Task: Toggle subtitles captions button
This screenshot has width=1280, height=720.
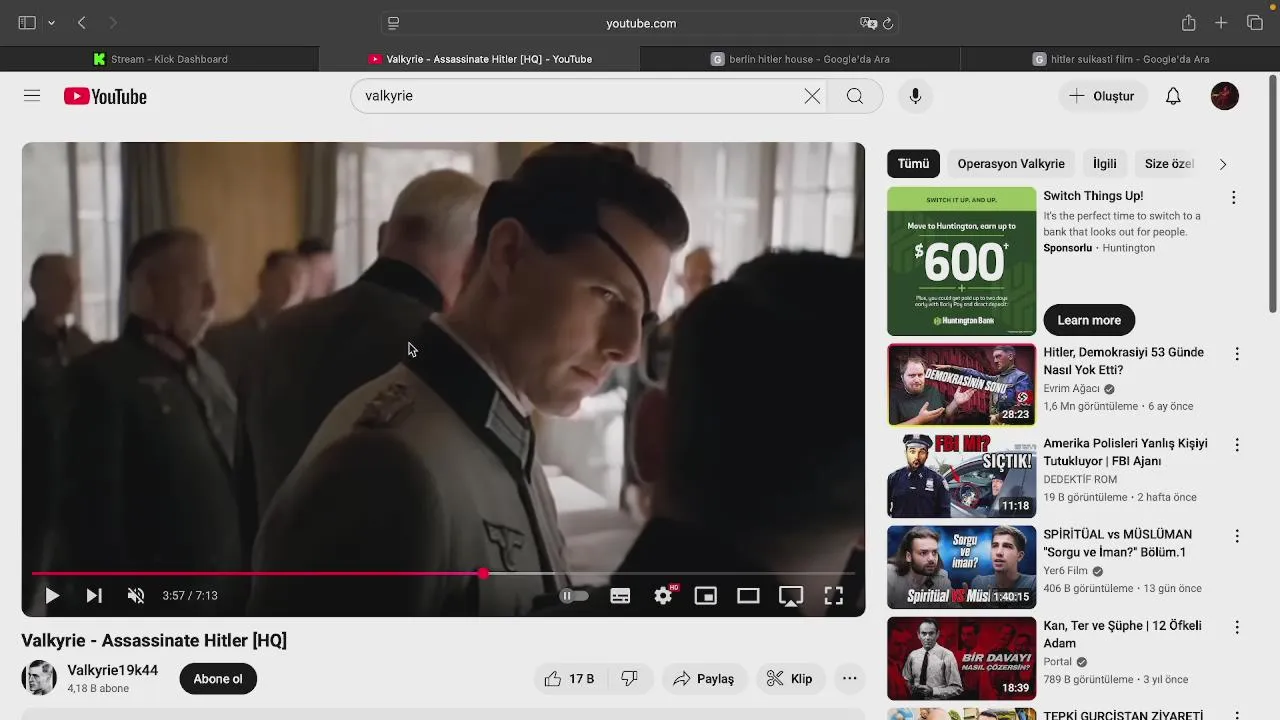Action: (x=620, y=596)
